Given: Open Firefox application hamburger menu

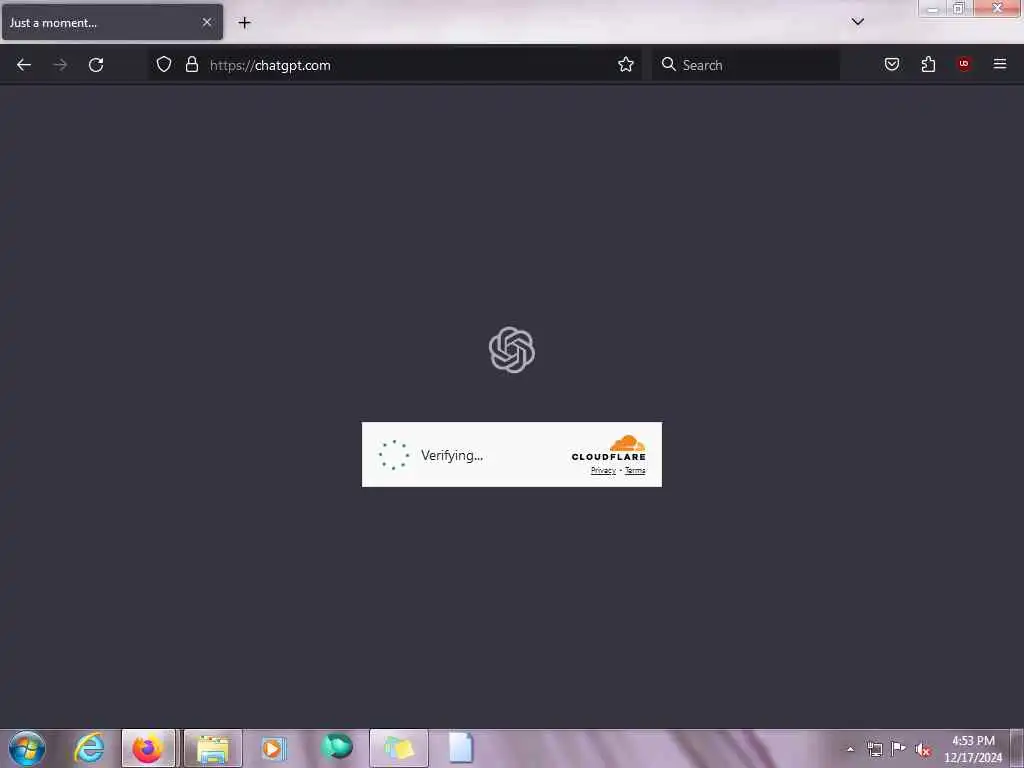Looking at the screenshot, I should (1000, 64).
